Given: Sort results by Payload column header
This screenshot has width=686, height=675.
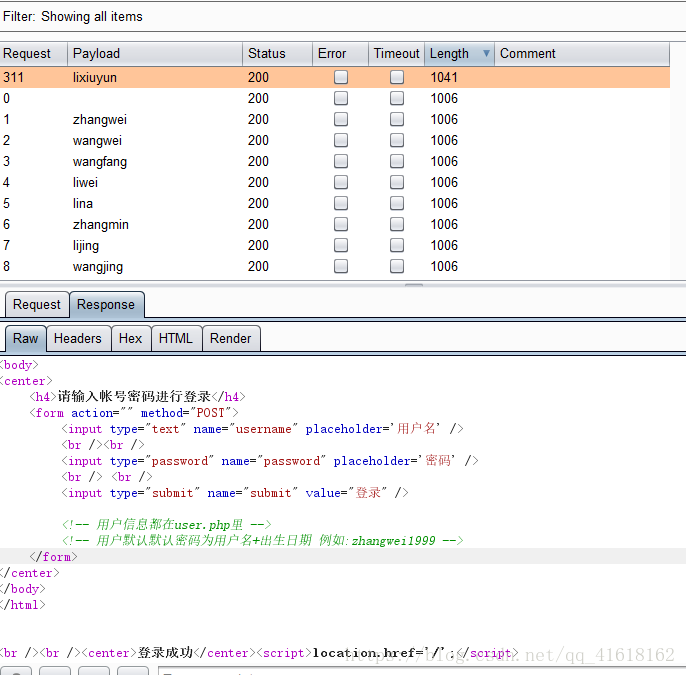Looking at the screenshot, I should click(155, 54).
